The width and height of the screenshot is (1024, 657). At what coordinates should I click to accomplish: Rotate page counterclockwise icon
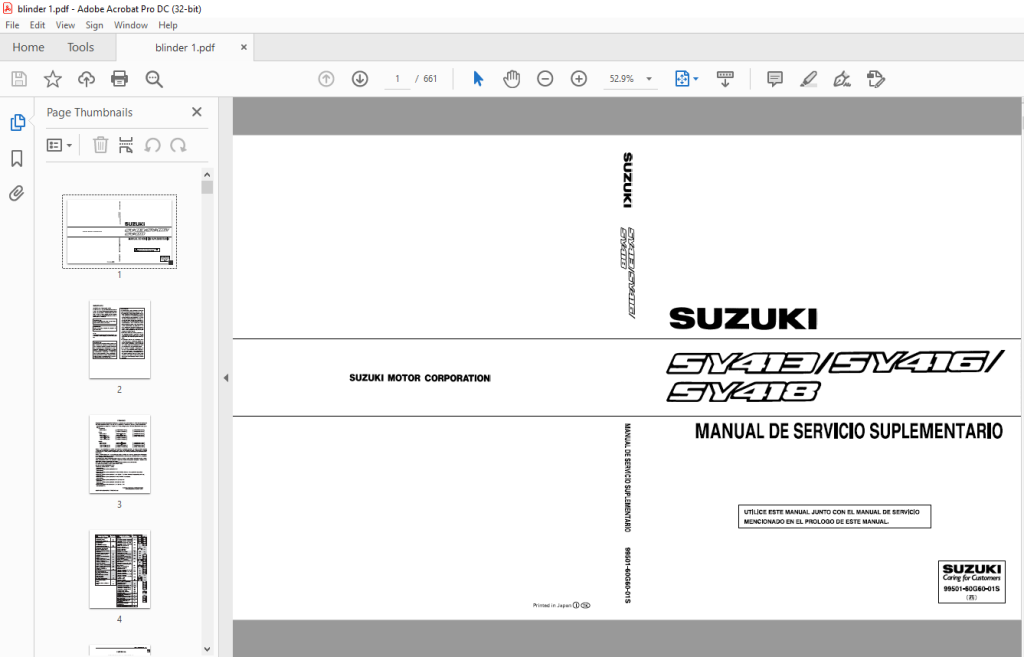152,145
